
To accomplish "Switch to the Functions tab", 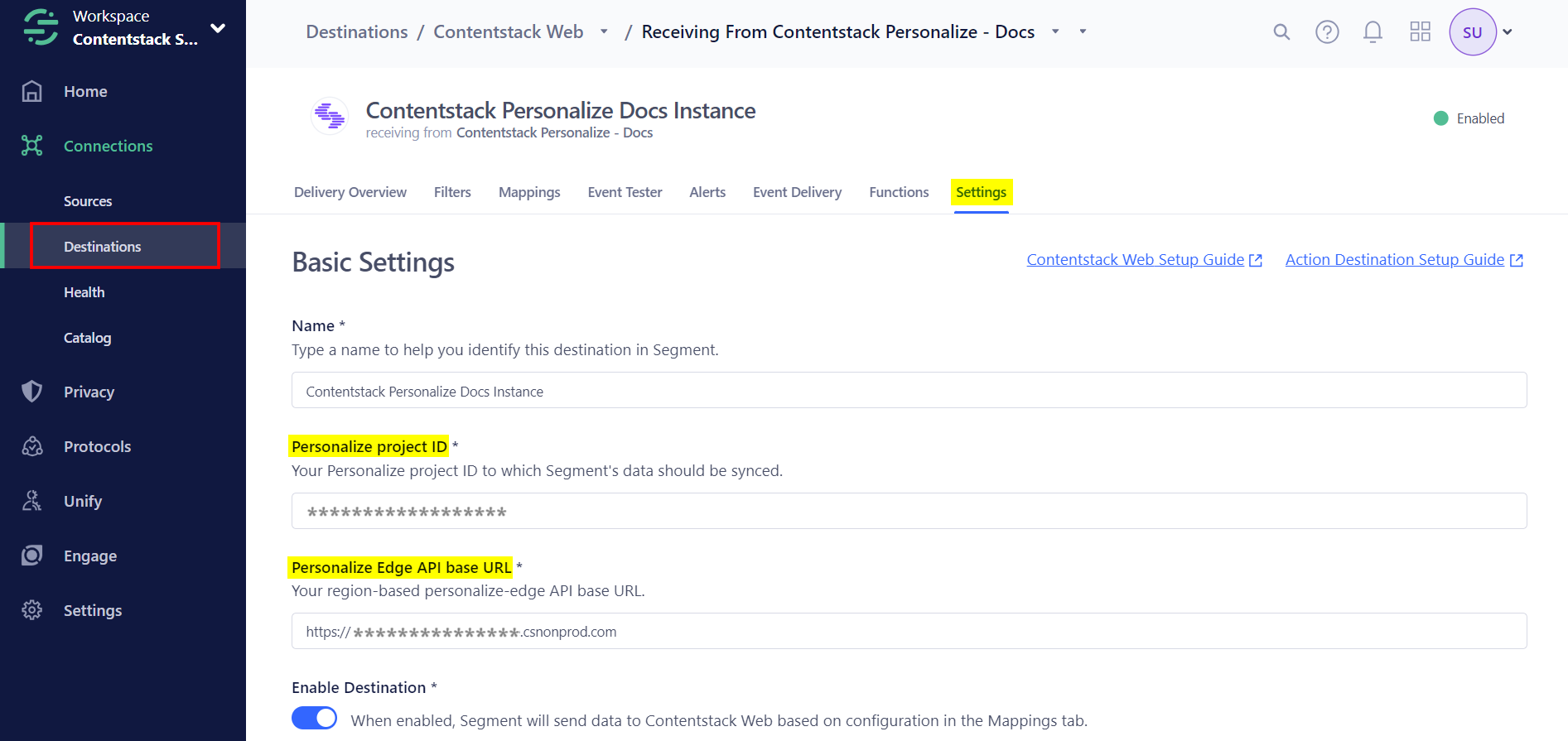I will [899, 192].
